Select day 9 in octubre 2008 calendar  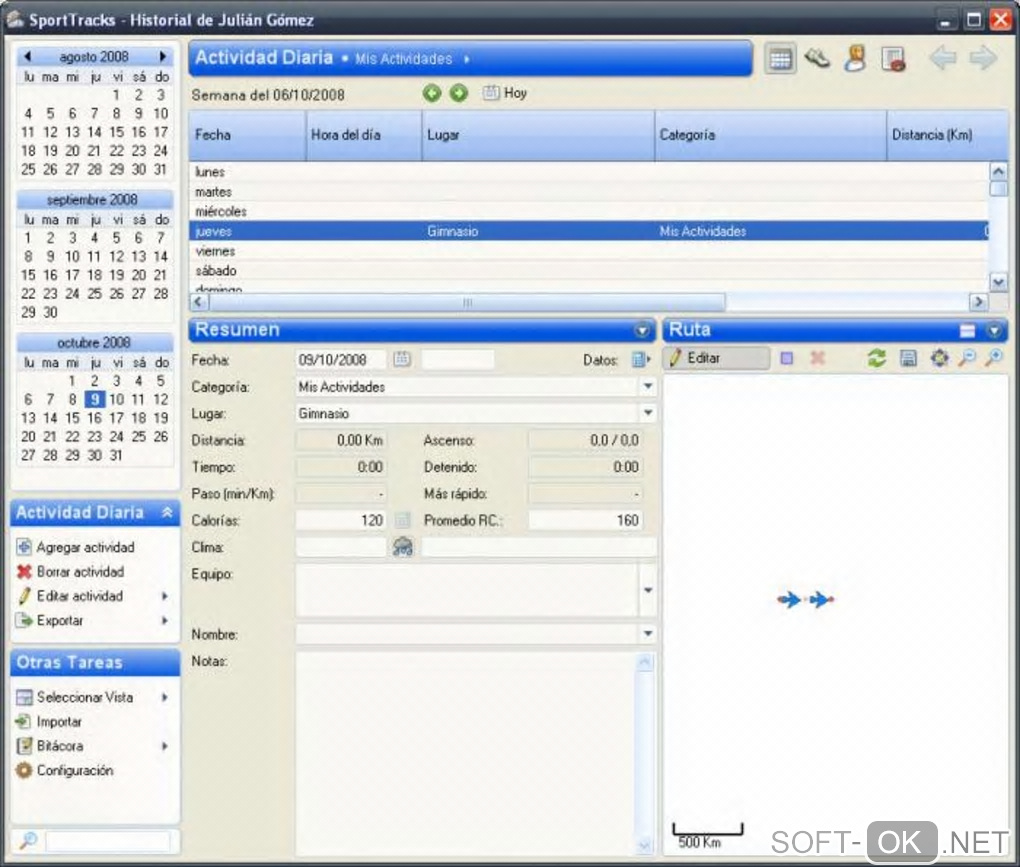(x=94, y=399)
